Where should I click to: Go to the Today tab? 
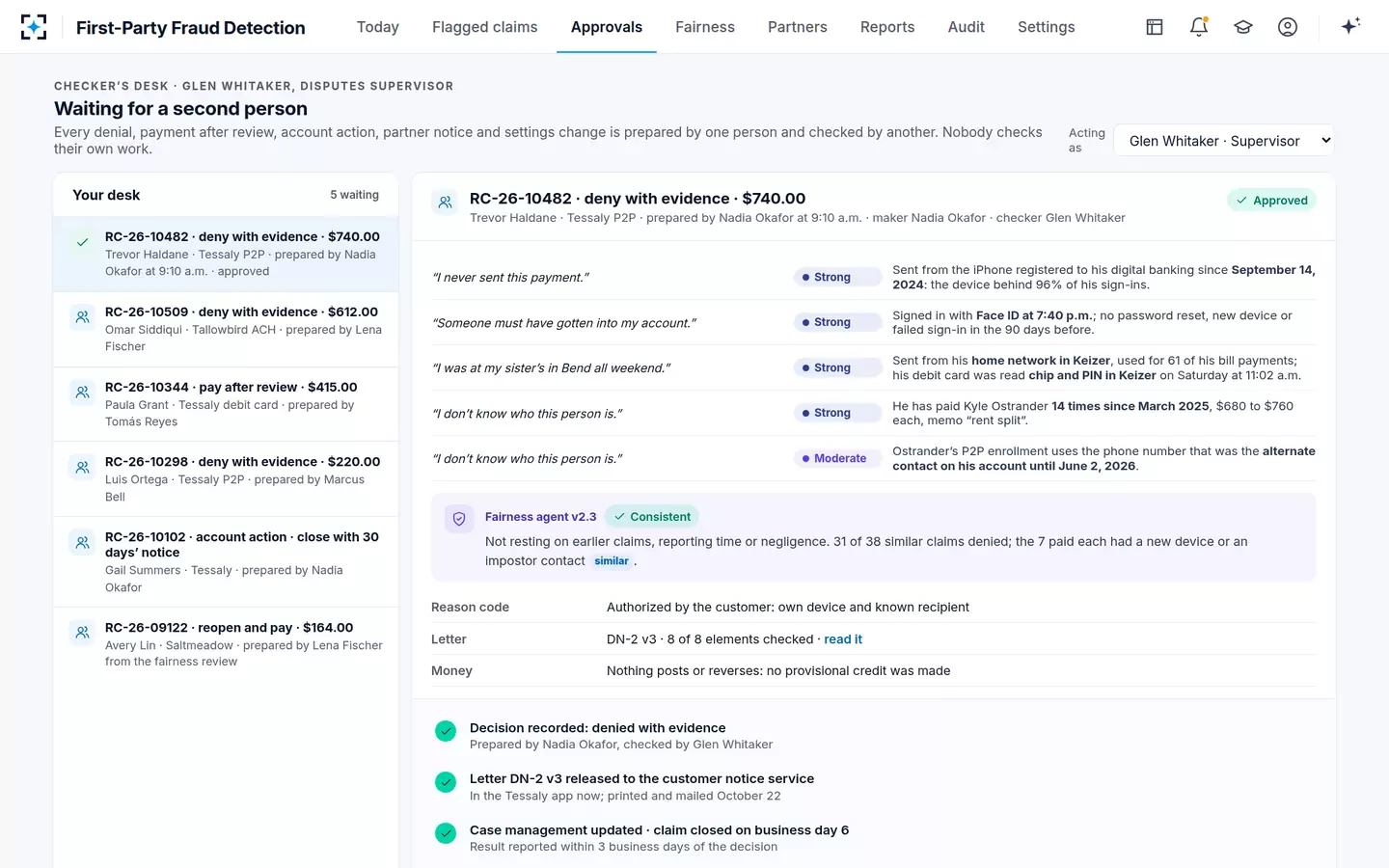[x=378, y=27]
